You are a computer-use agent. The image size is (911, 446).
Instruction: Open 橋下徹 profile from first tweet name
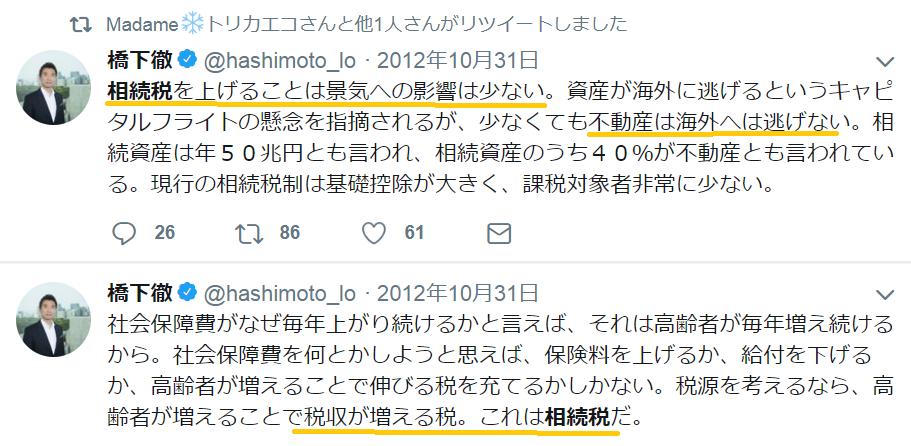[140, 59]
